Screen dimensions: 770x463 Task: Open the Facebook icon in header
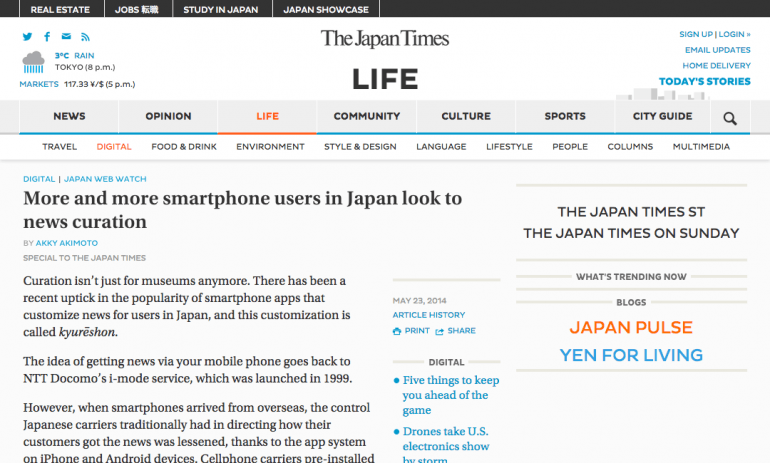pos(47,36)
